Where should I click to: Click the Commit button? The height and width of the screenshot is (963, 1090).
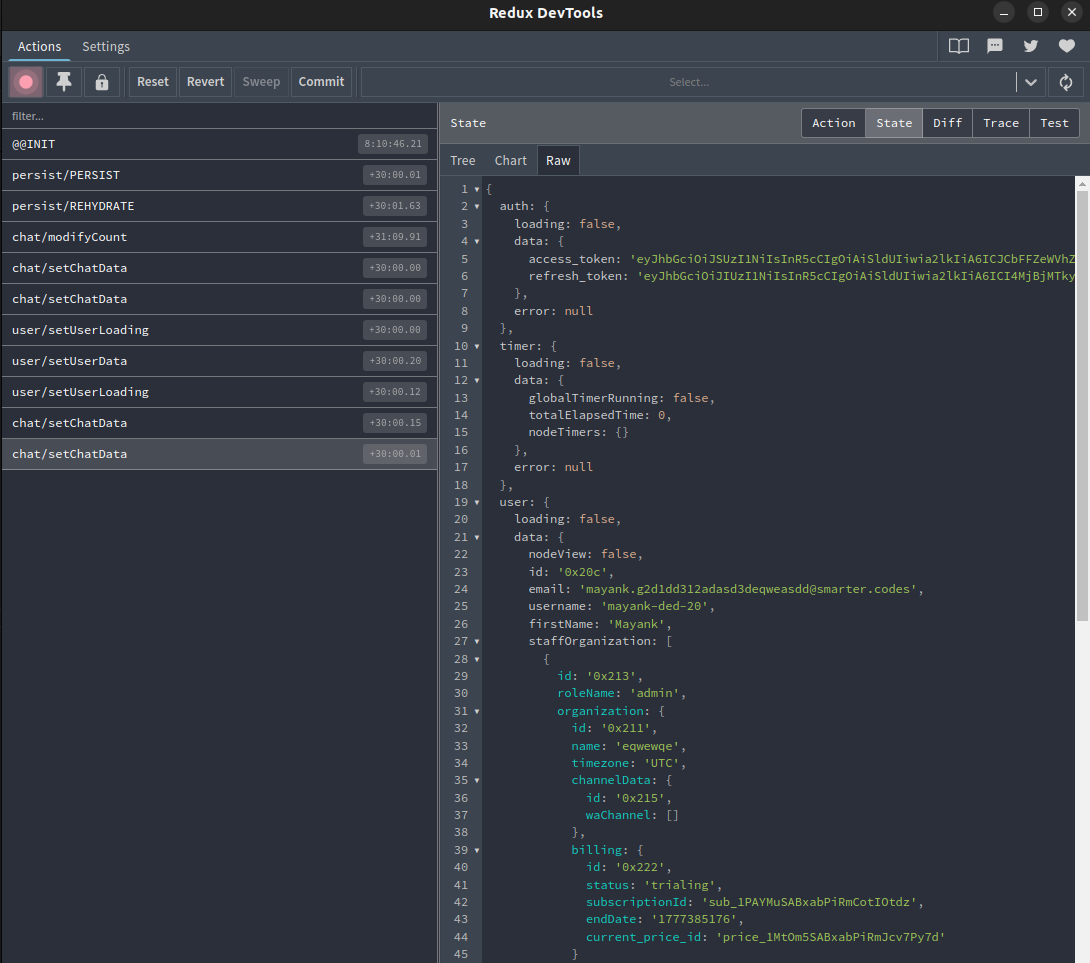[321, 82]
